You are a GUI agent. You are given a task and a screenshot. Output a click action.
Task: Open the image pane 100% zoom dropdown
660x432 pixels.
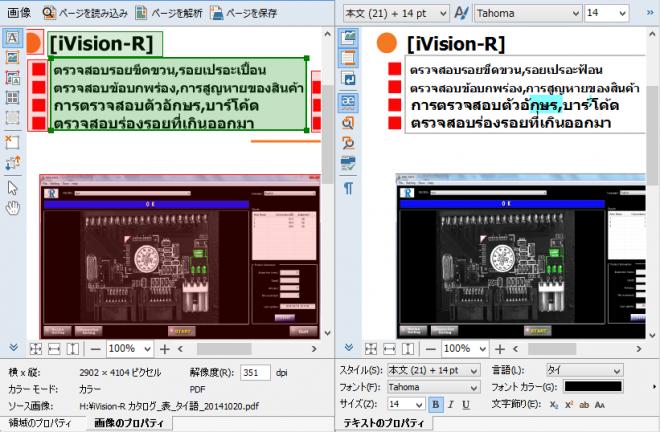(129, 349)
